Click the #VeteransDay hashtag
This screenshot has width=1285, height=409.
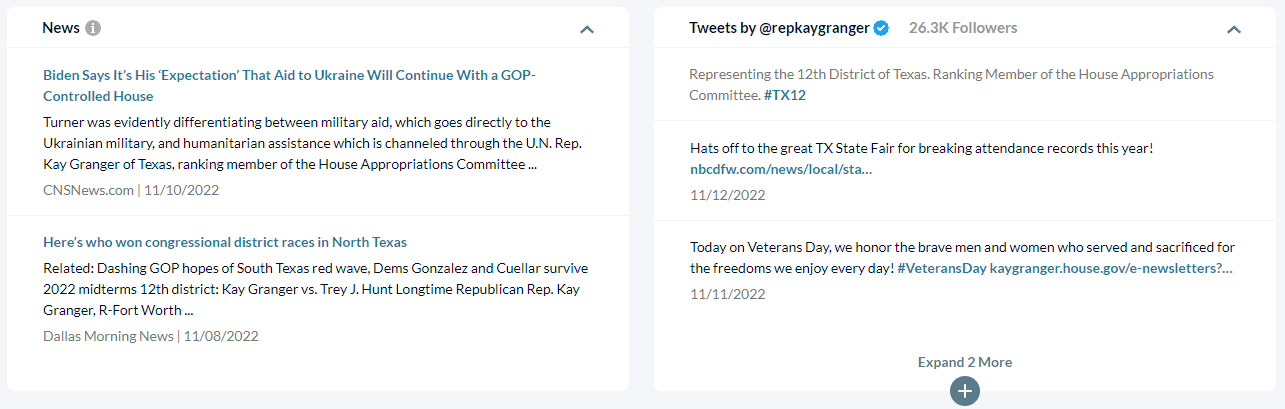(x=941, y=268)
